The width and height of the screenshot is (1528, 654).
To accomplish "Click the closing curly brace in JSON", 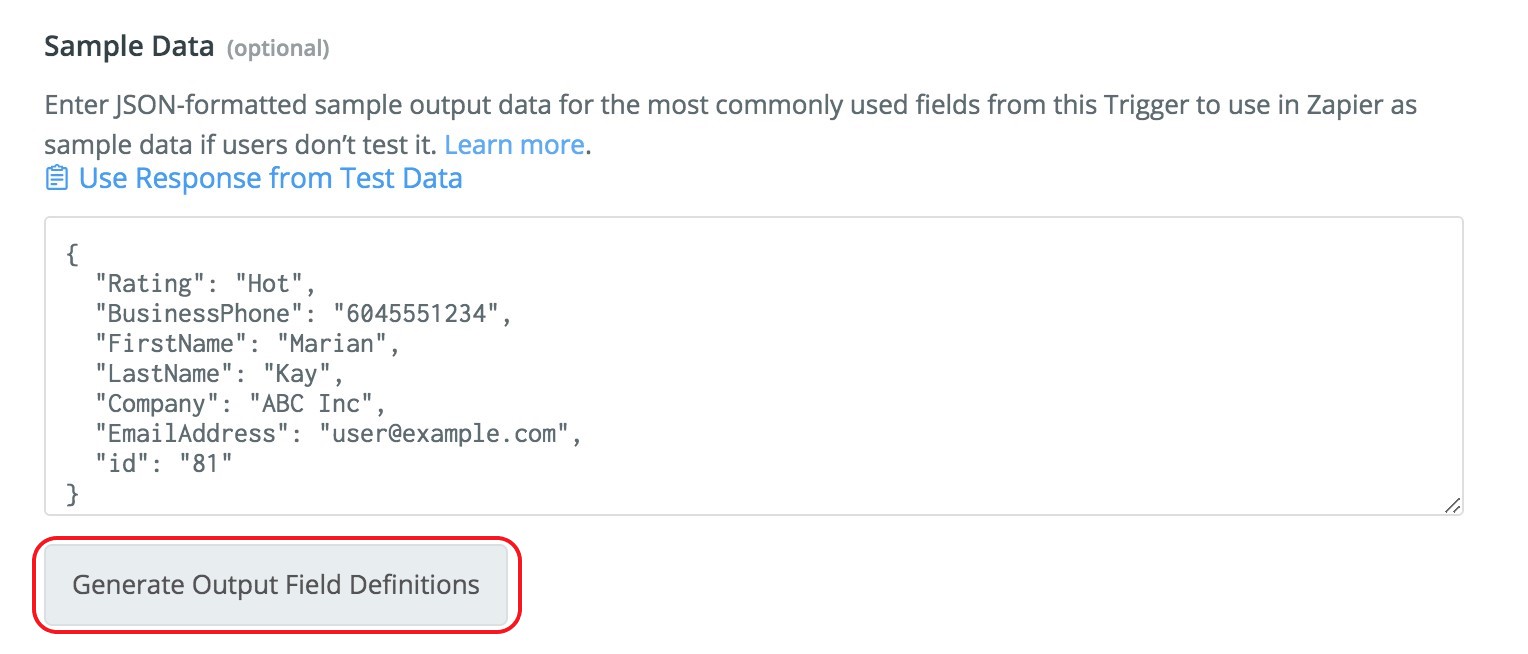I will pos(72,494).
